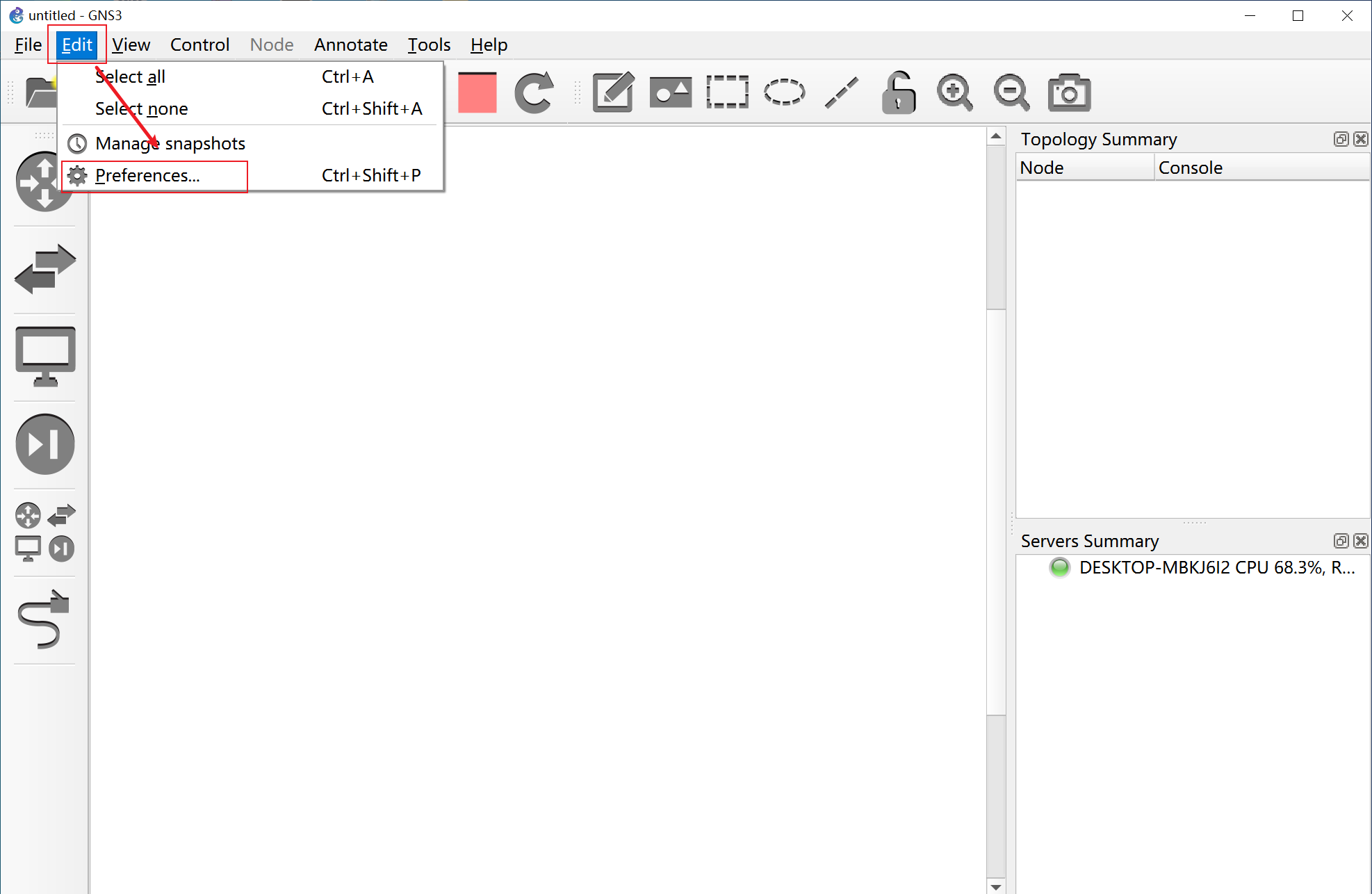1372x894 pixels.
Task: Click the red Stop all nodes button
Action: click(477, 92)
